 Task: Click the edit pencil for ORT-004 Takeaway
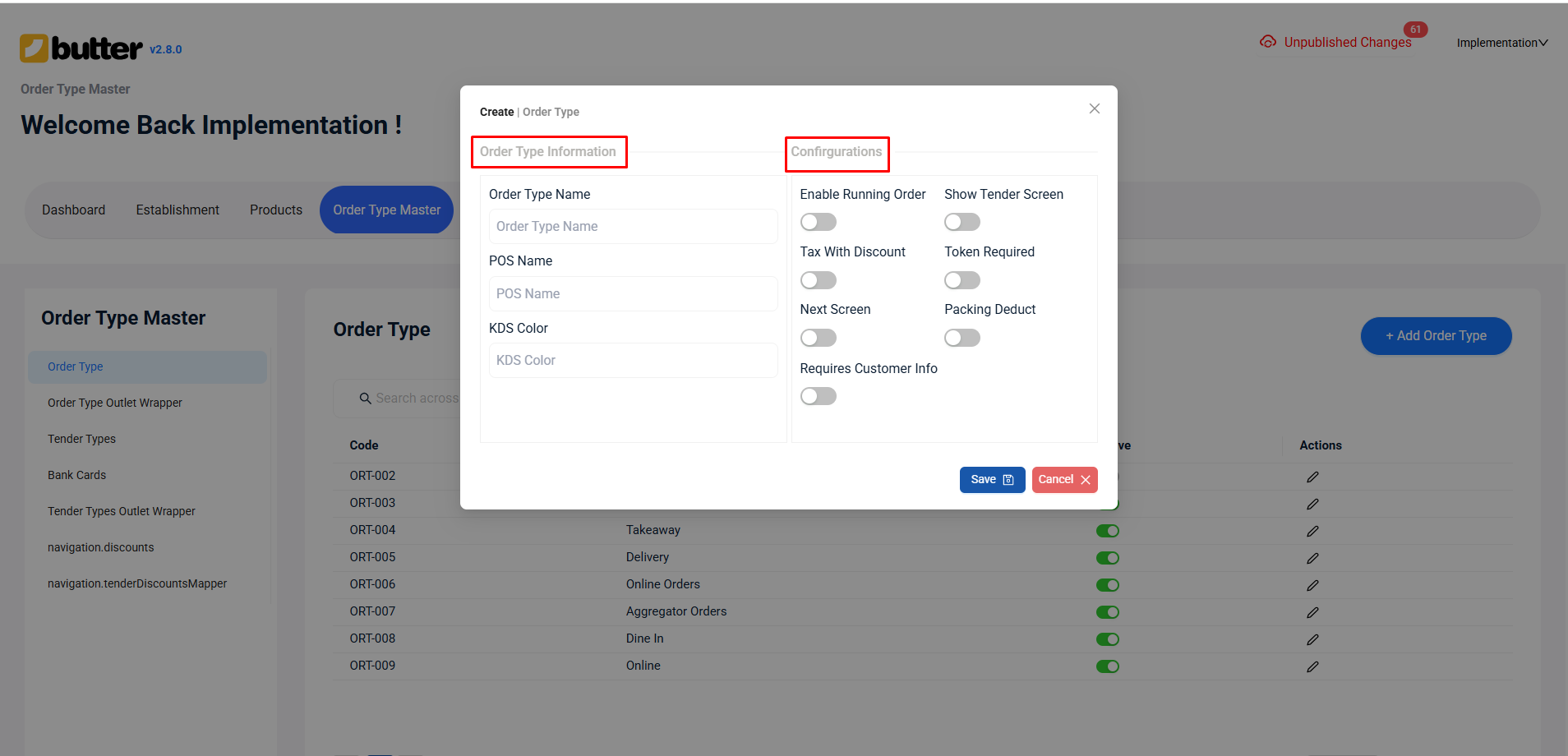[x=1312, y=531]
